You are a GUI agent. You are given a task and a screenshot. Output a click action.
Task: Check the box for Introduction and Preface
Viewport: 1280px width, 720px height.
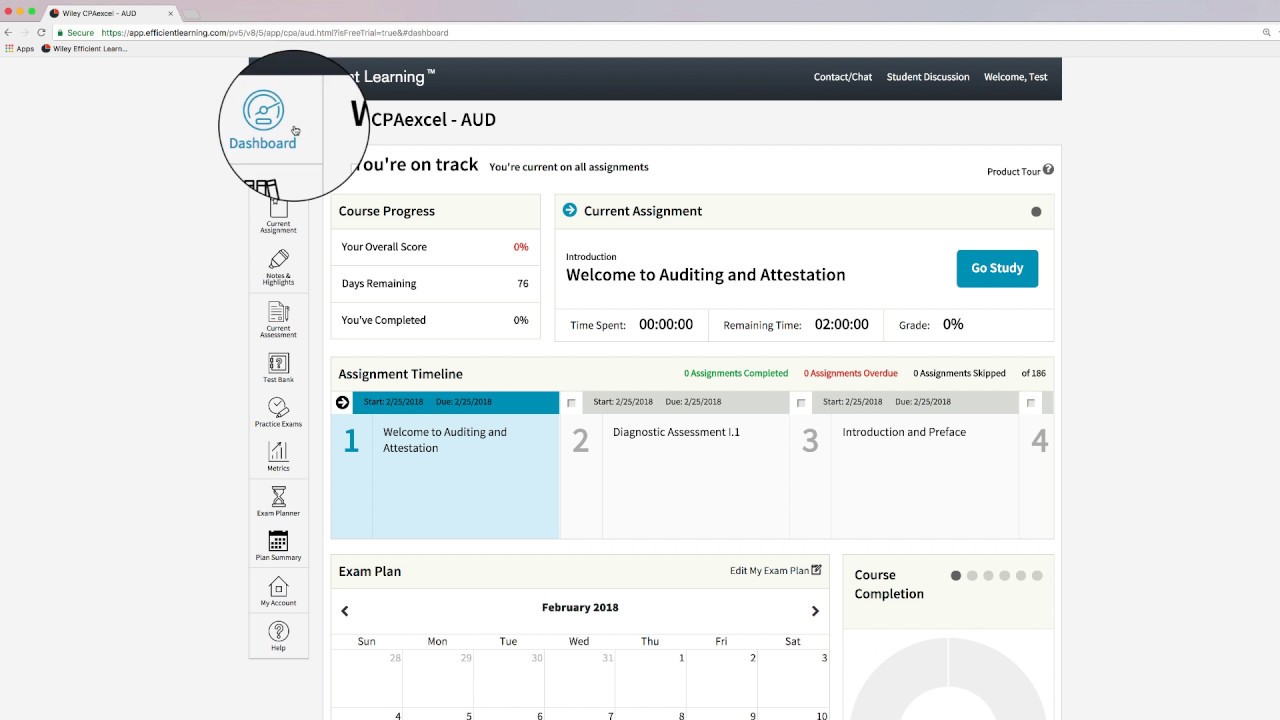(x=801, y=403)
